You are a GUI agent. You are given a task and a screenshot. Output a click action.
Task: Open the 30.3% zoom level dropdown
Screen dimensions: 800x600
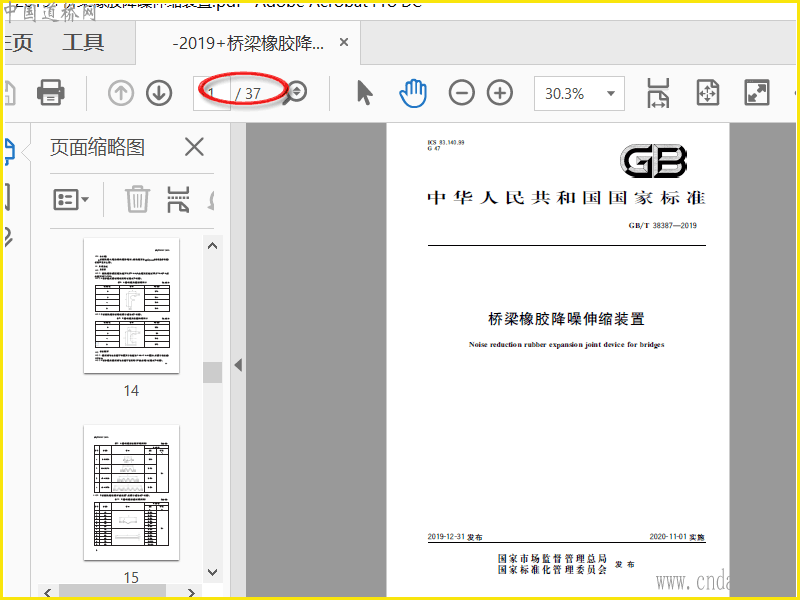click(x=579, y=93)
